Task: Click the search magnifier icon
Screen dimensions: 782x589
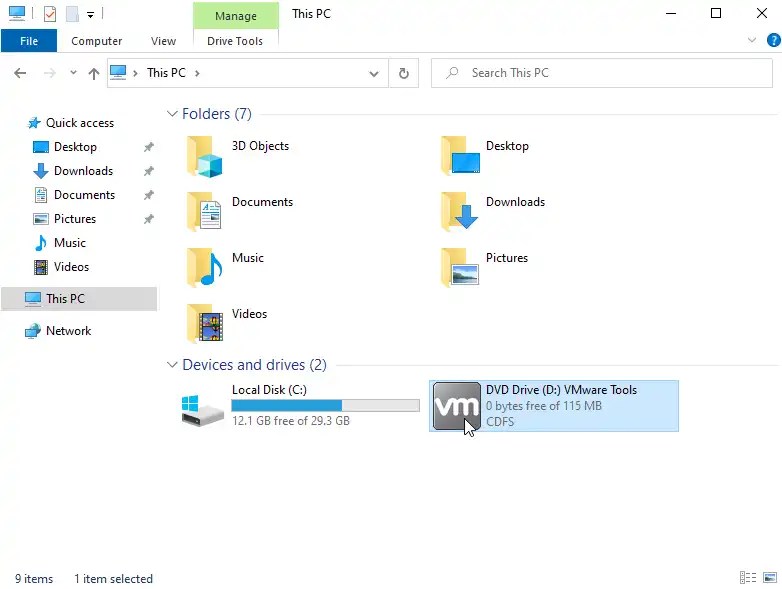Action: pos(452,73)
